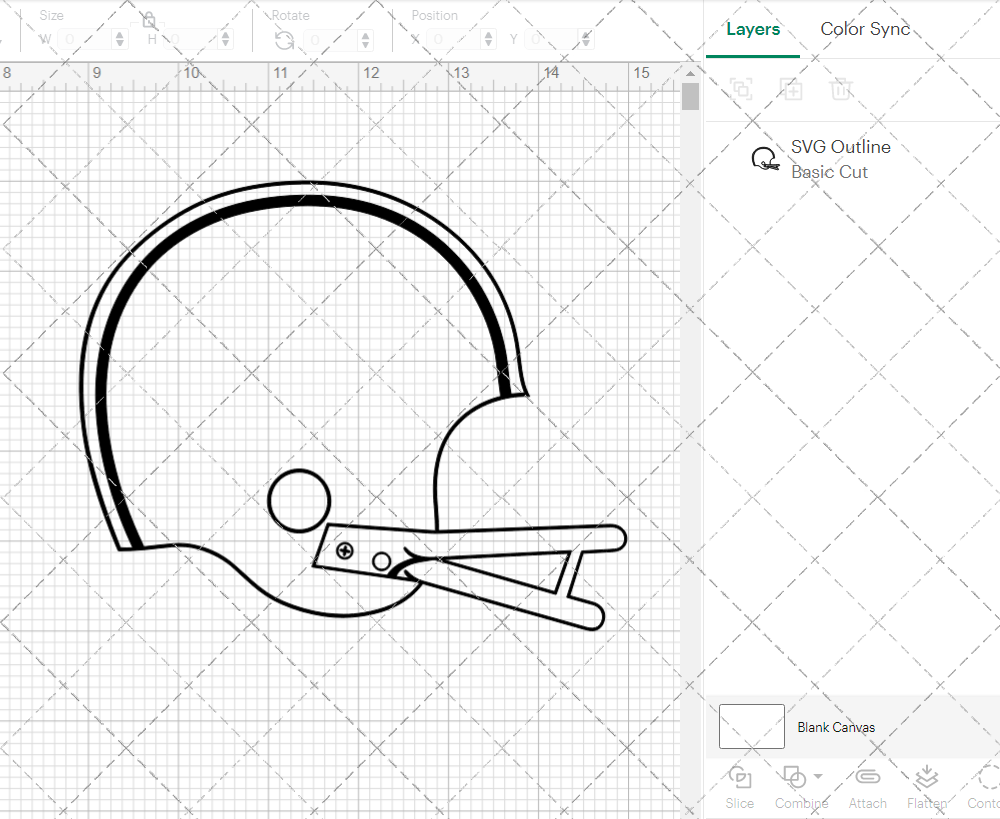Viewport: 1000px width, 819px height.
Task: Click the Blank Canvas color swatch
Action: pos(752,726)
